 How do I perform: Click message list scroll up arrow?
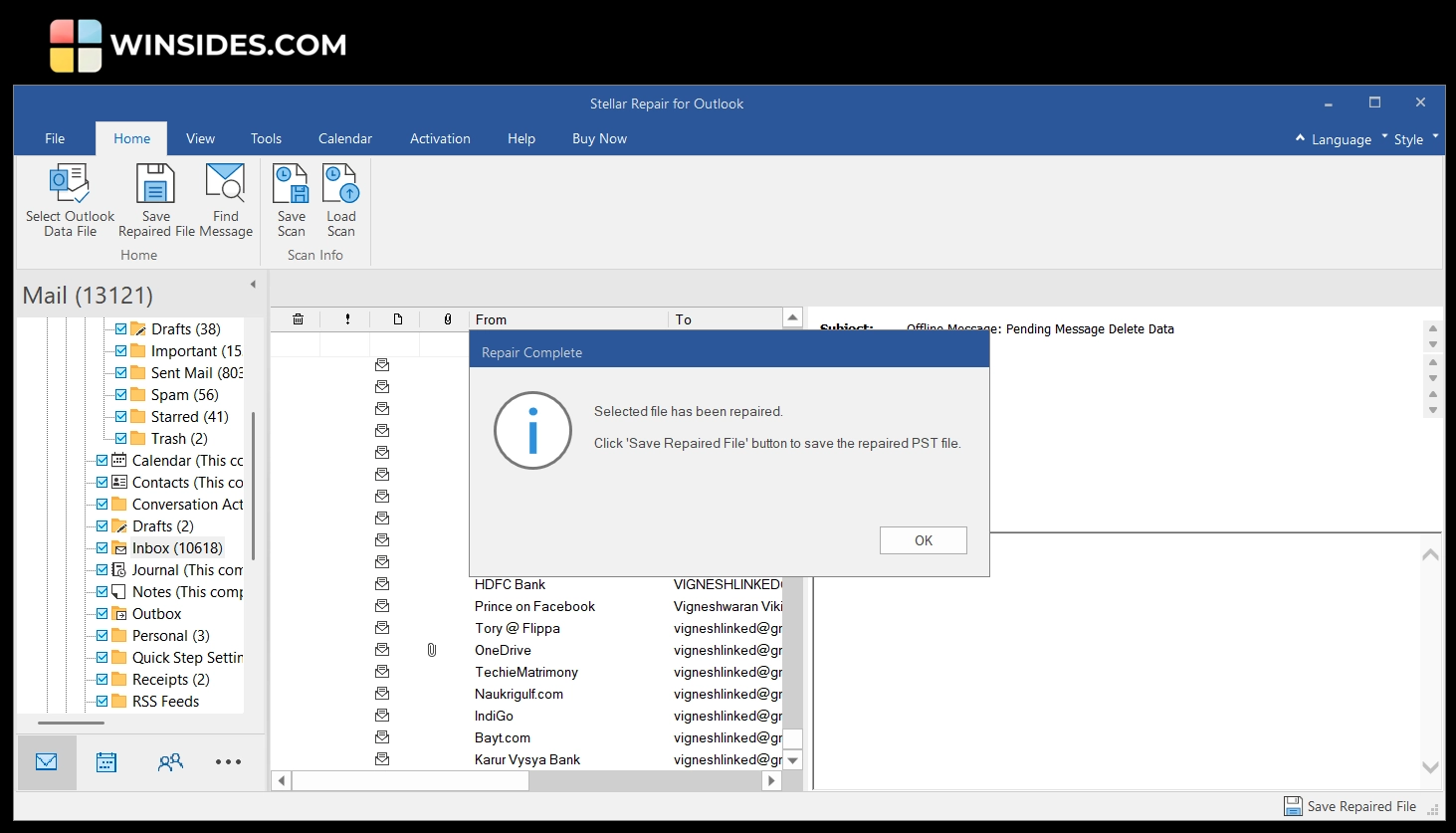pyautogui.click(x=793, y=318)
